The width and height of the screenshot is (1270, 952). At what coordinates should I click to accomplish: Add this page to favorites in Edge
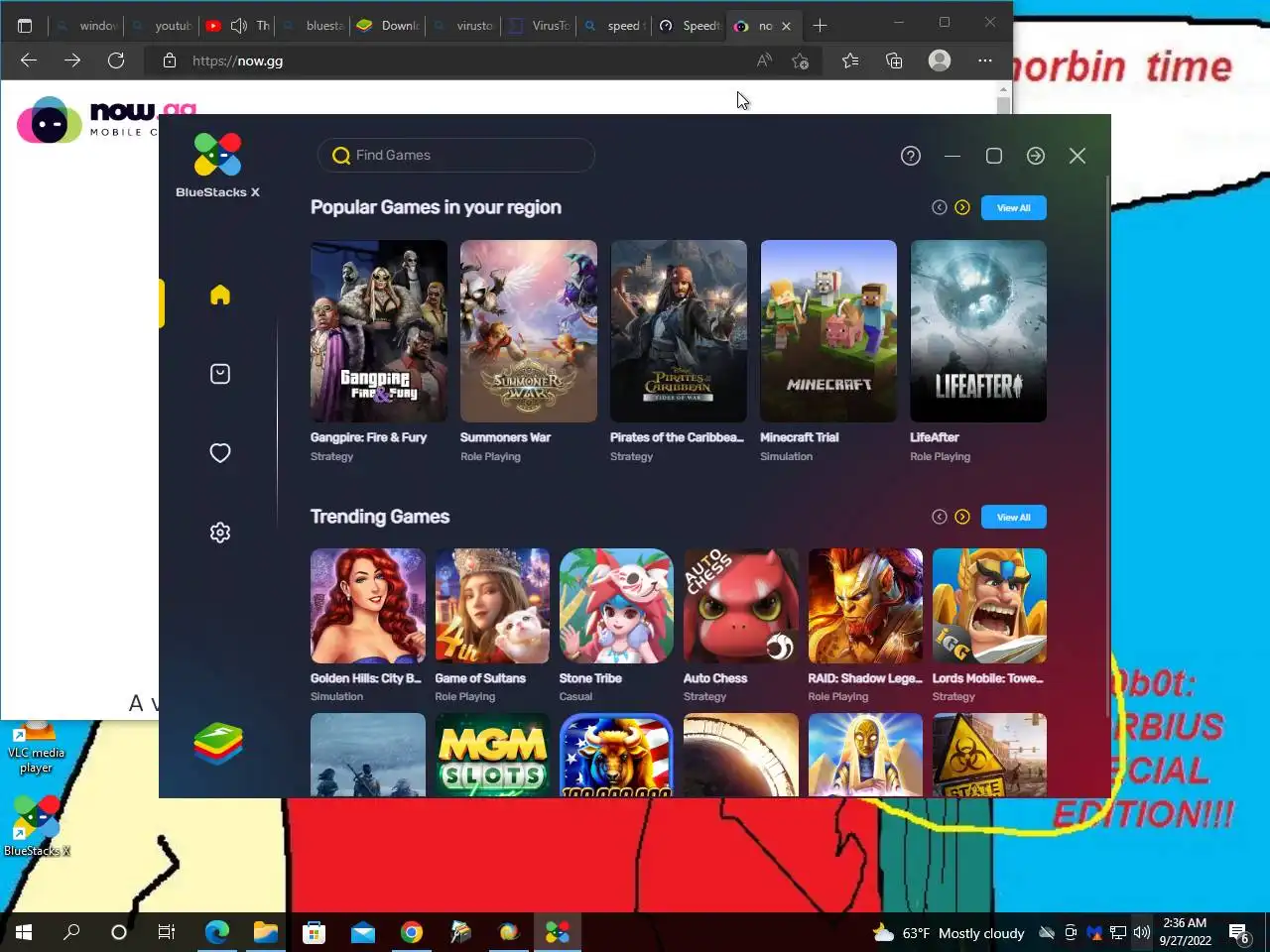coord(801,60)
